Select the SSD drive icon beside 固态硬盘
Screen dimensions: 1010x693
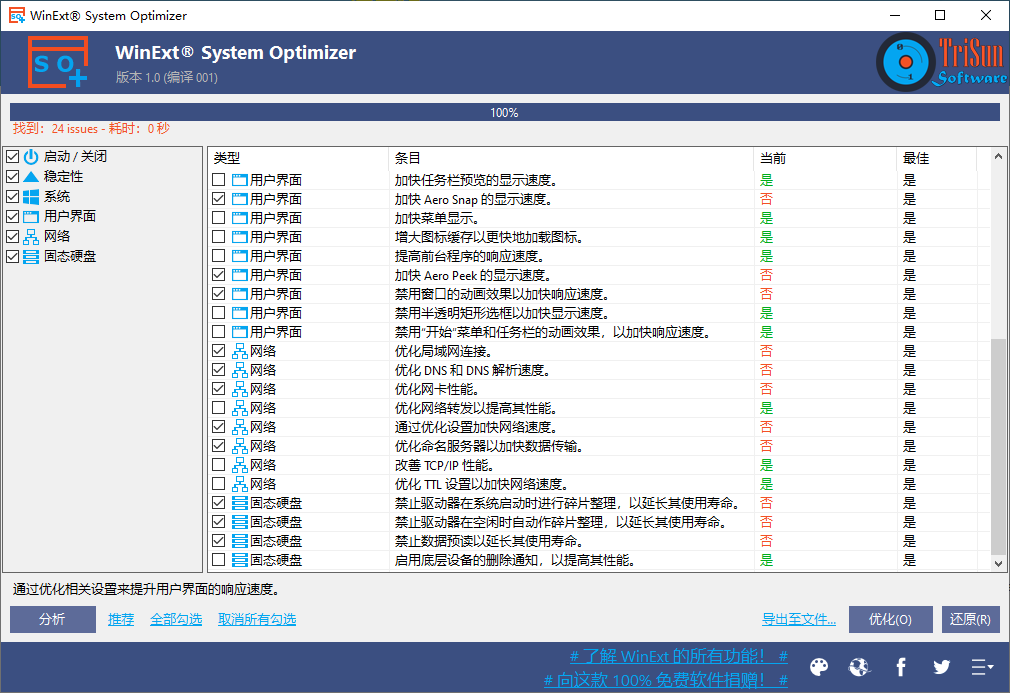click(x=30, y=256)
